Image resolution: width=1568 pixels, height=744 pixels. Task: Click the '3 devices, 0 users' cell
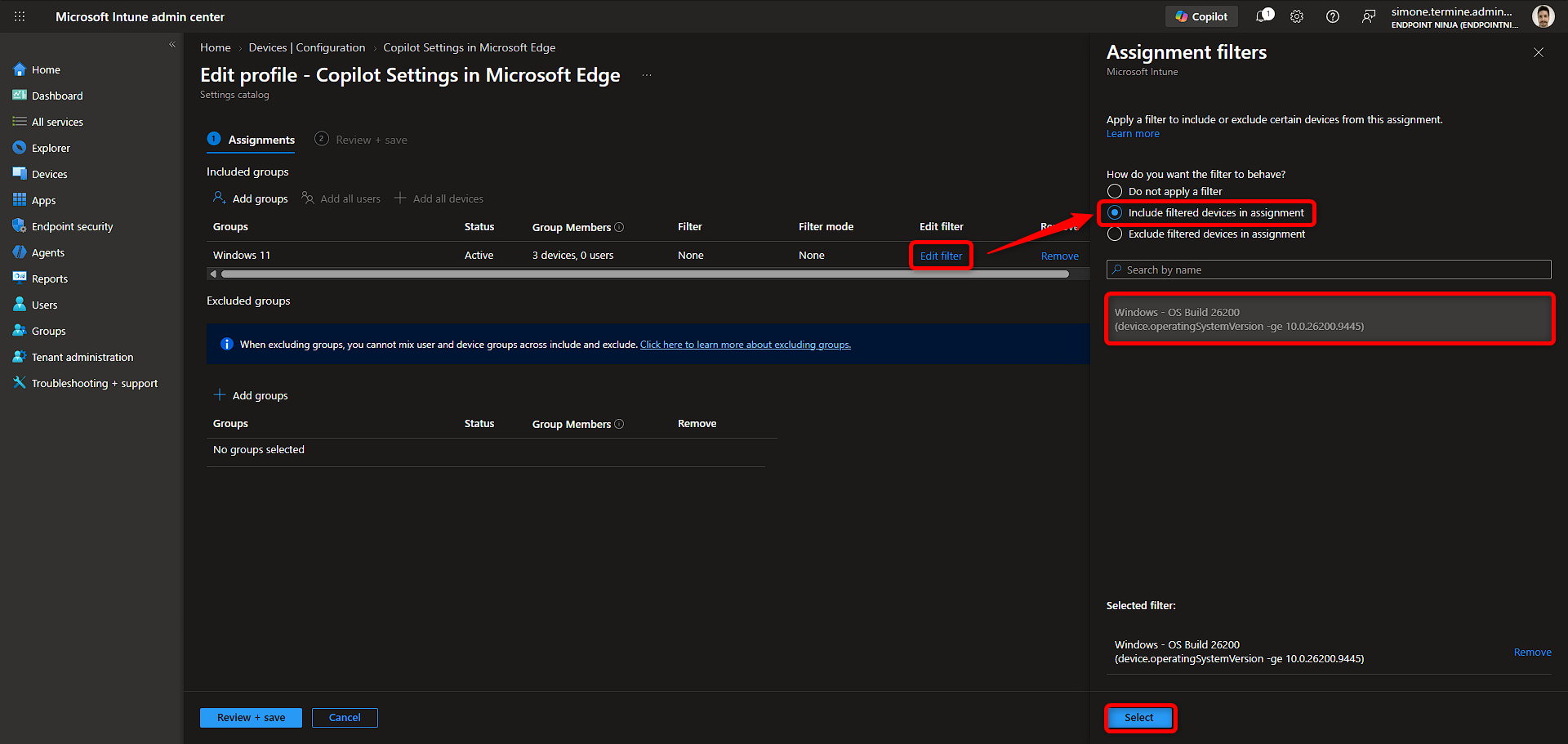coord(572,256)
